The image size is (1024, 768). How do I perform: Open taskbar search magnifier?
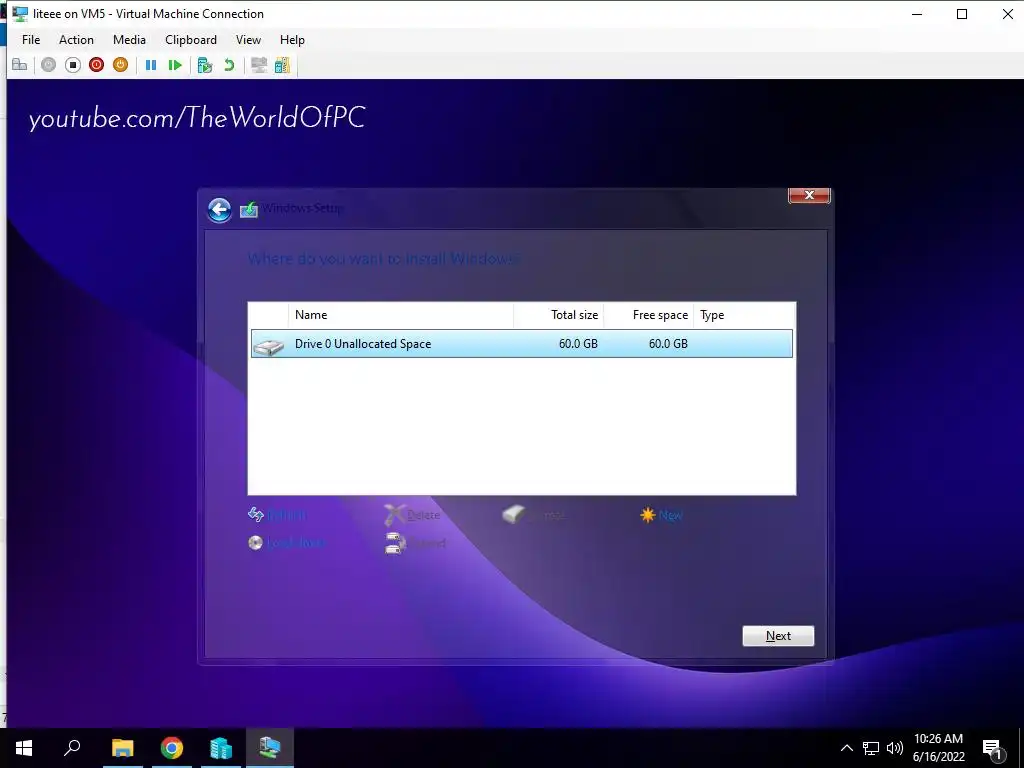(72, 748)
